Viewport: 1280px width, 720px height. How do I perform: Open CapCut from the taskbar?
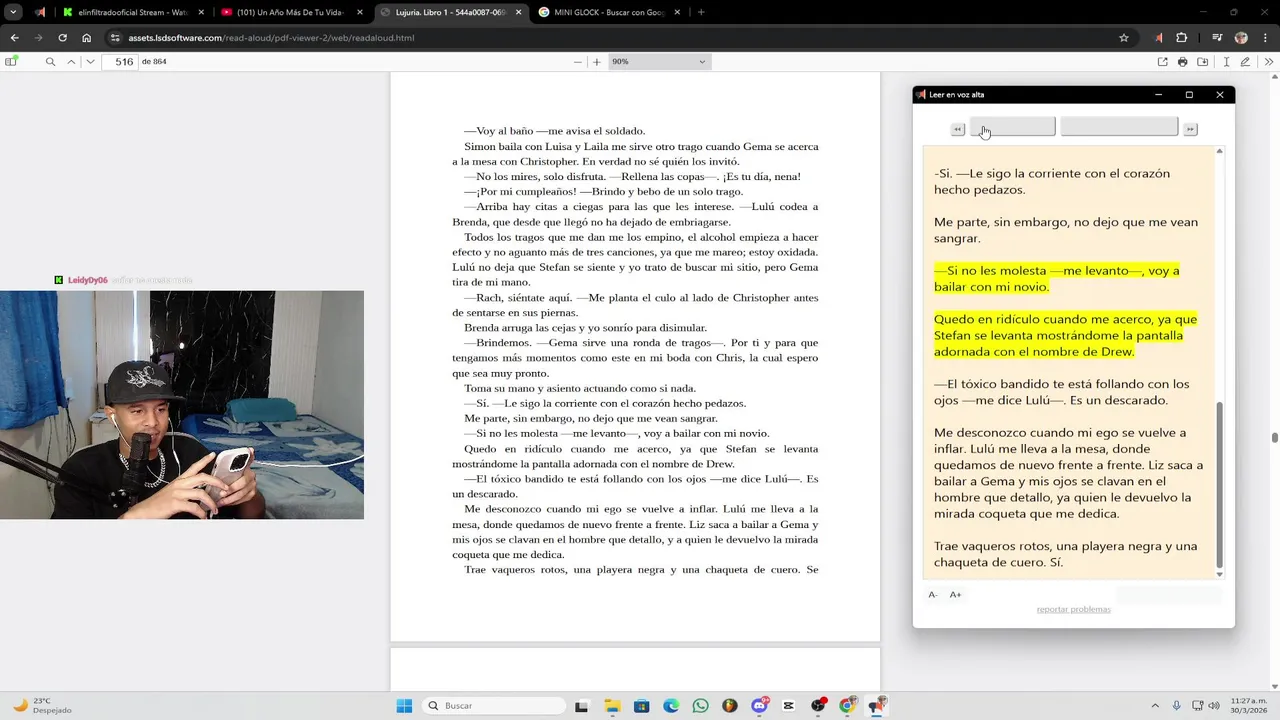789,706
